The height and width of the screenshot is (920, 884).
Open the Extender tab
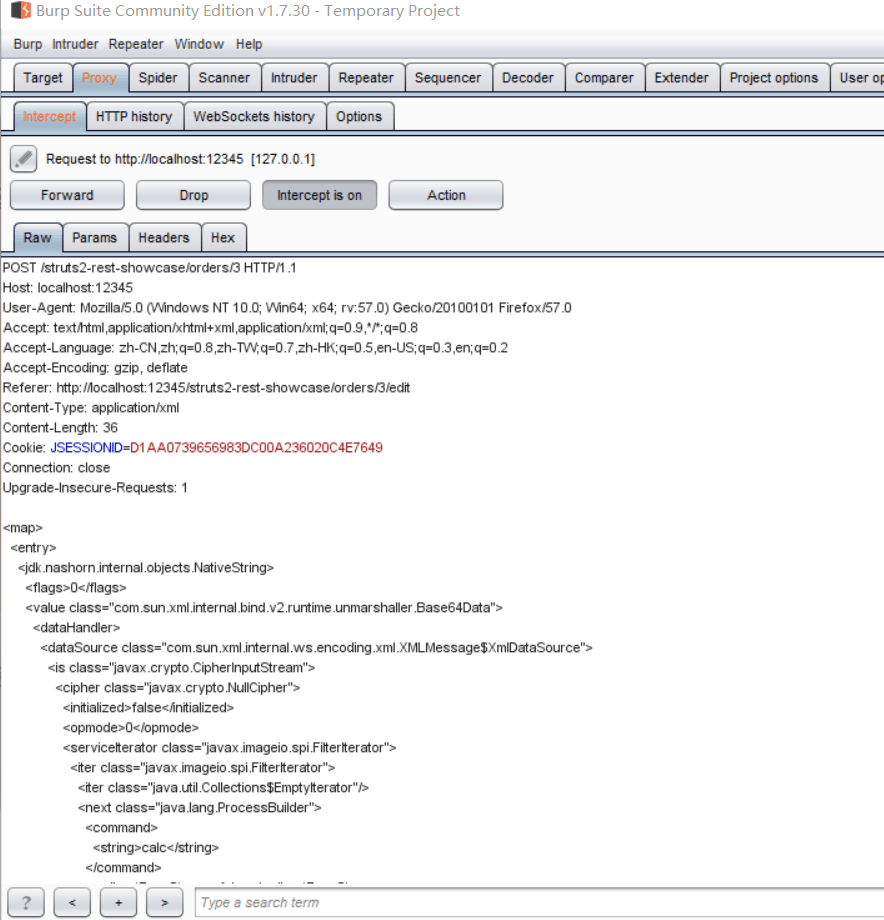[x=681, y=78]
